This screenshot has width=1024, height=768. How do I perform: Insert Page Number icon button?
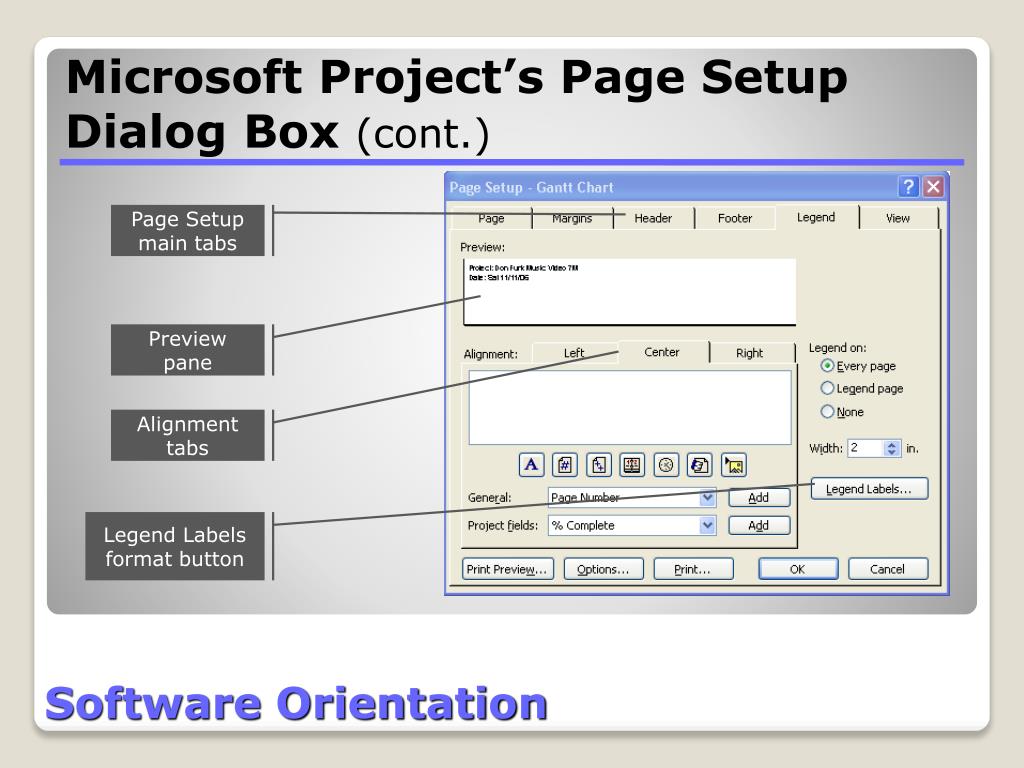click(x=565, y=465)
